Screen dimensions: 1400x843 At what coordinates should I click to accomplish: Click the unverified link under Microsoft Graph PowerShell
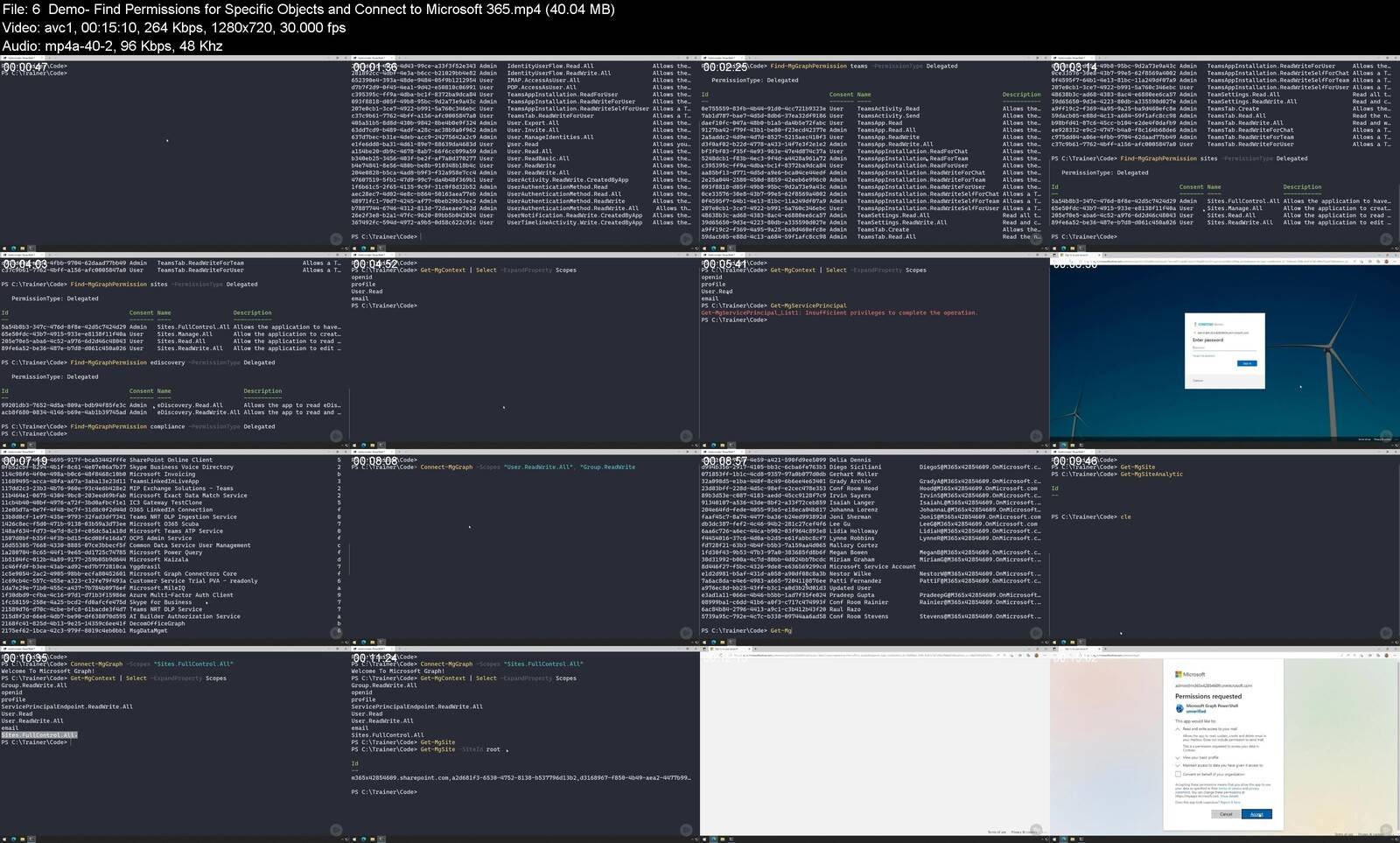[1195, 711]
